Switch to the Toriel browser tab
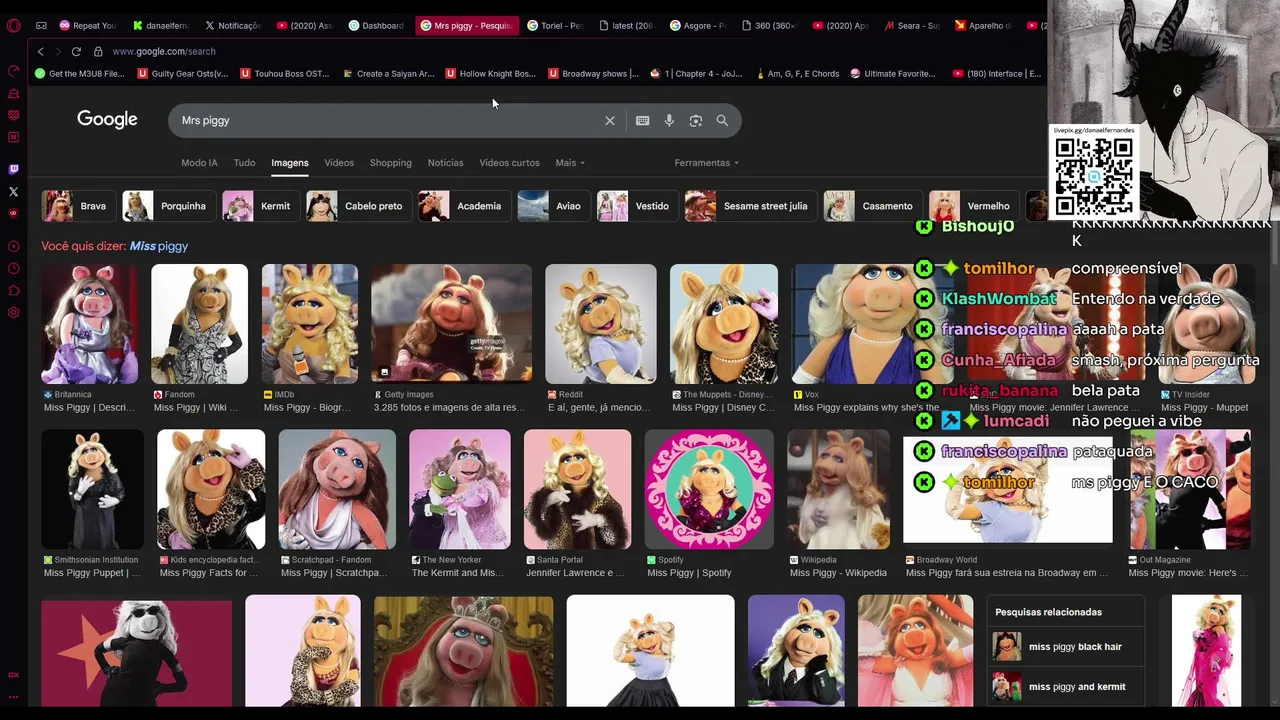1280x720 pixels. coord(555,26)
